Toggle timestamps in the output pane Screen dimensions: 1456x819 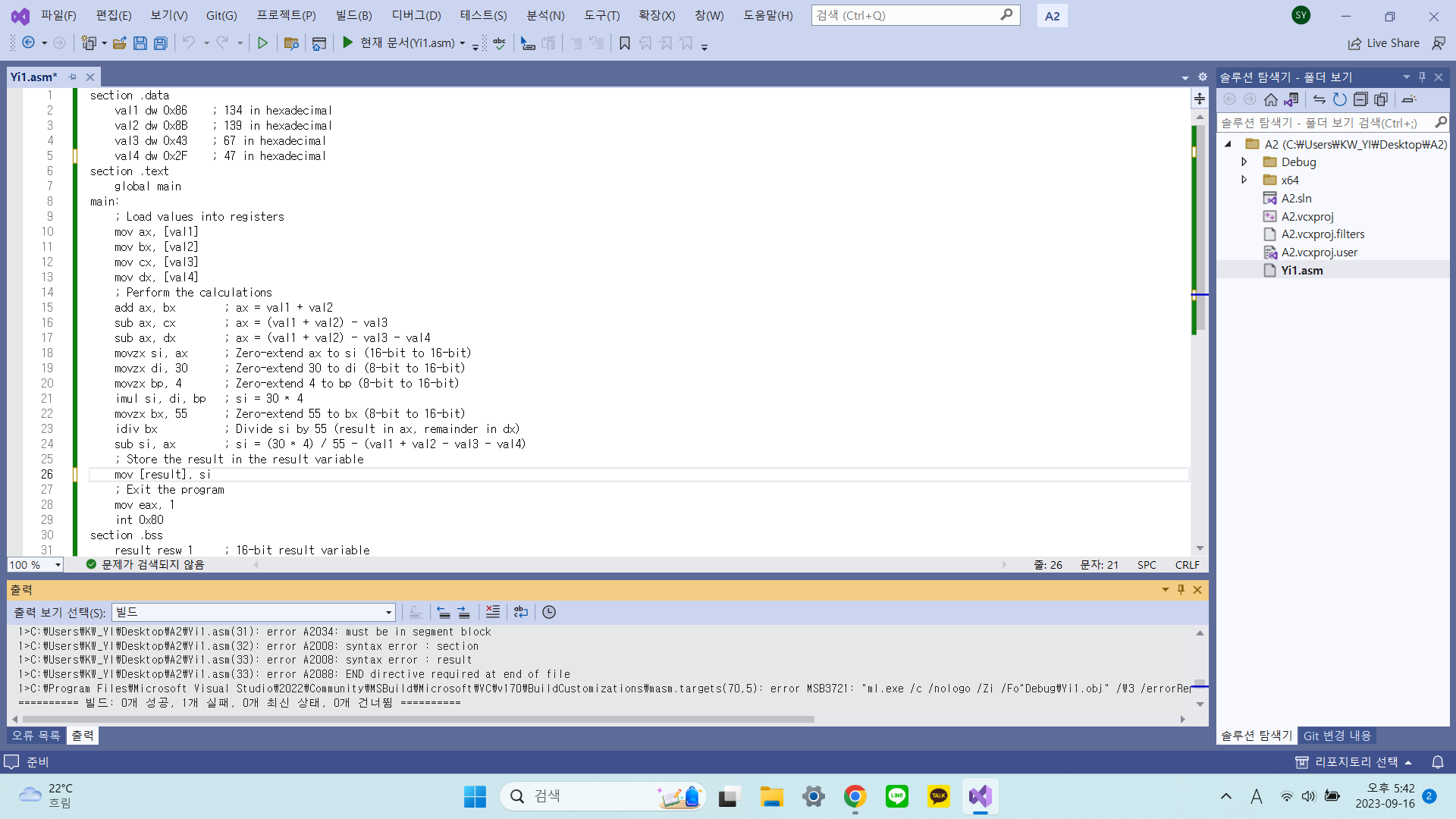pos(549,612)
